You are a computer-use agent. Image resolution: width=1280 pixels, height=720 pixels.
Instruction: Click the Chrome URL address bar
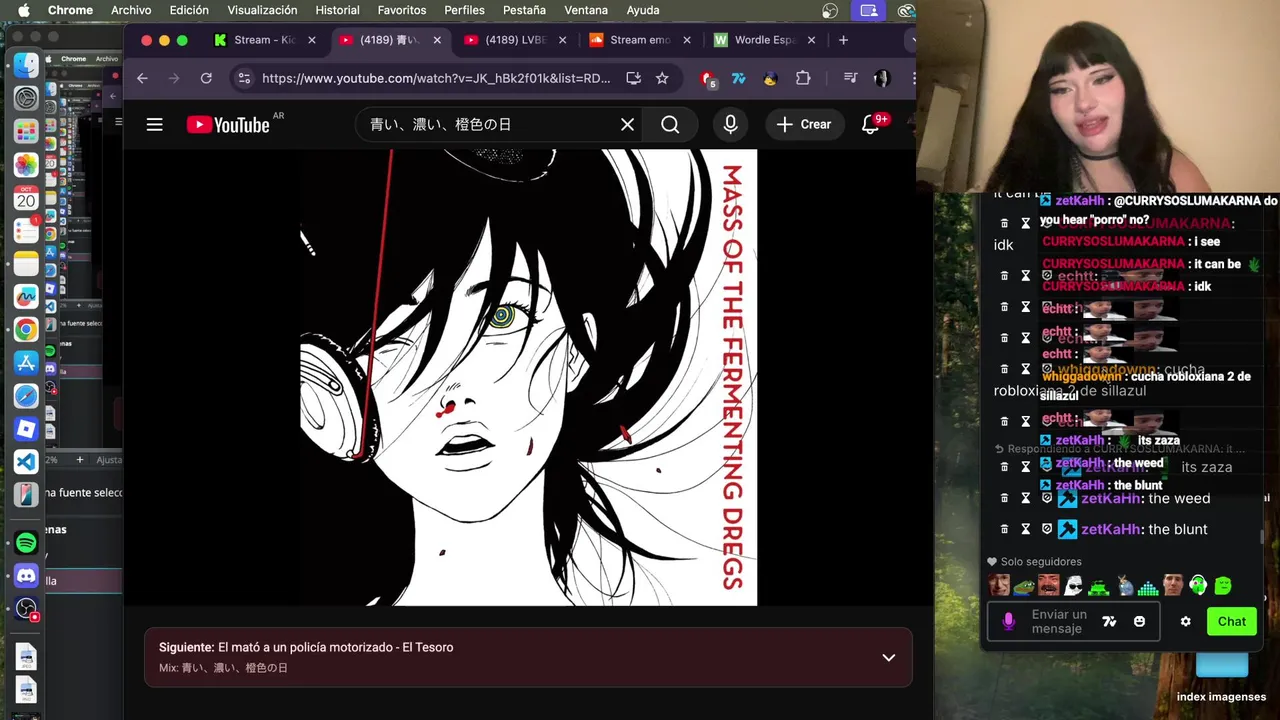[x=436, y=78]
